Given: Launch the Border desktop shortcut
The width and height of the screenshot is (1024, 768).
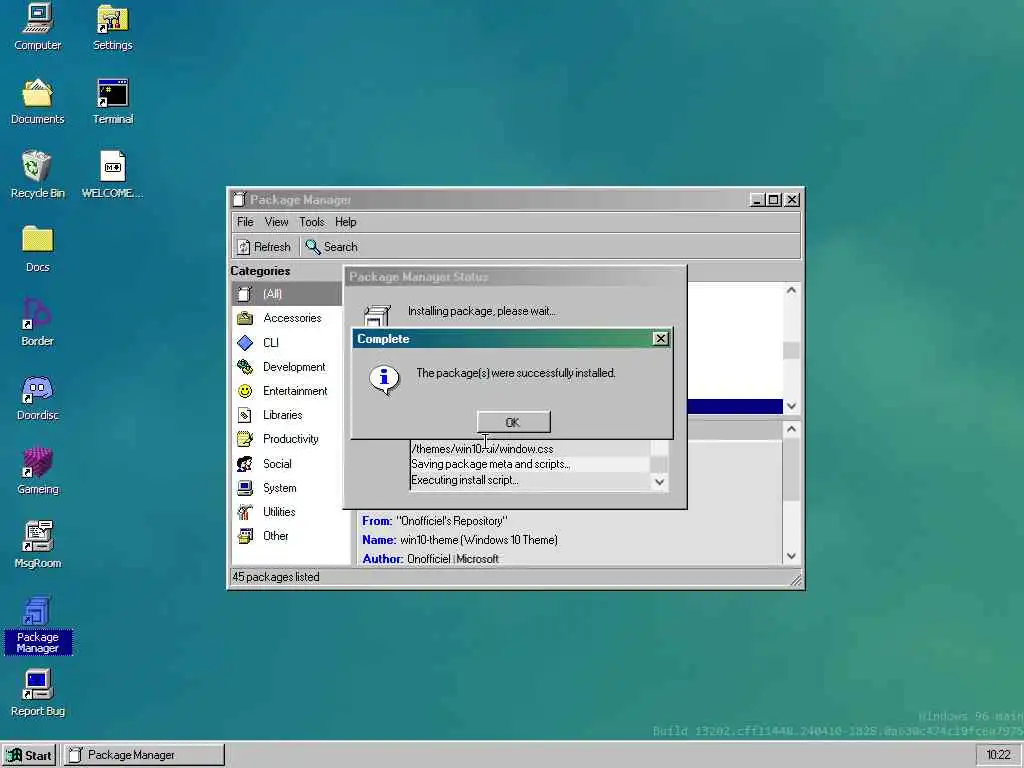Looking at the screenshot, I should (x=37, y=323).
